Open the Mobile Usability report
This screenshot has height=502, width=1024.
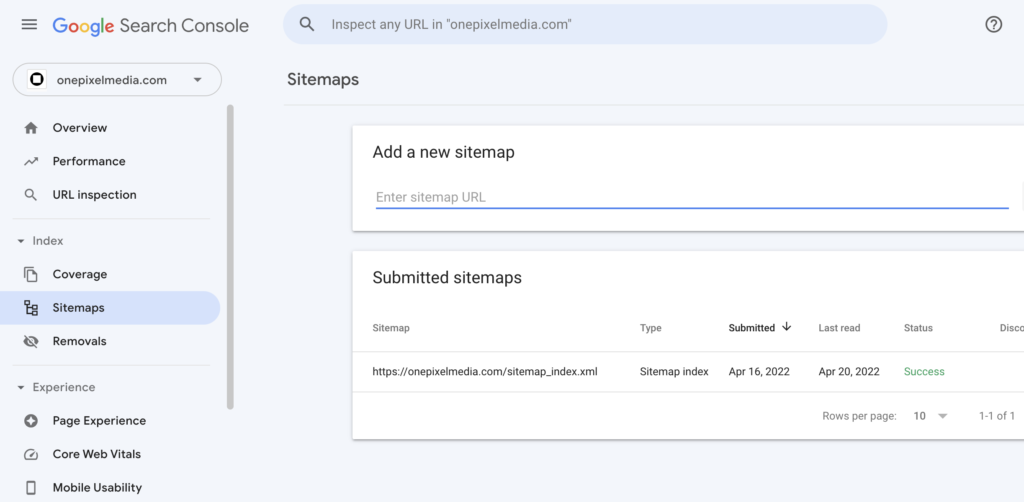pyautogui.click(x=110, y=488)
